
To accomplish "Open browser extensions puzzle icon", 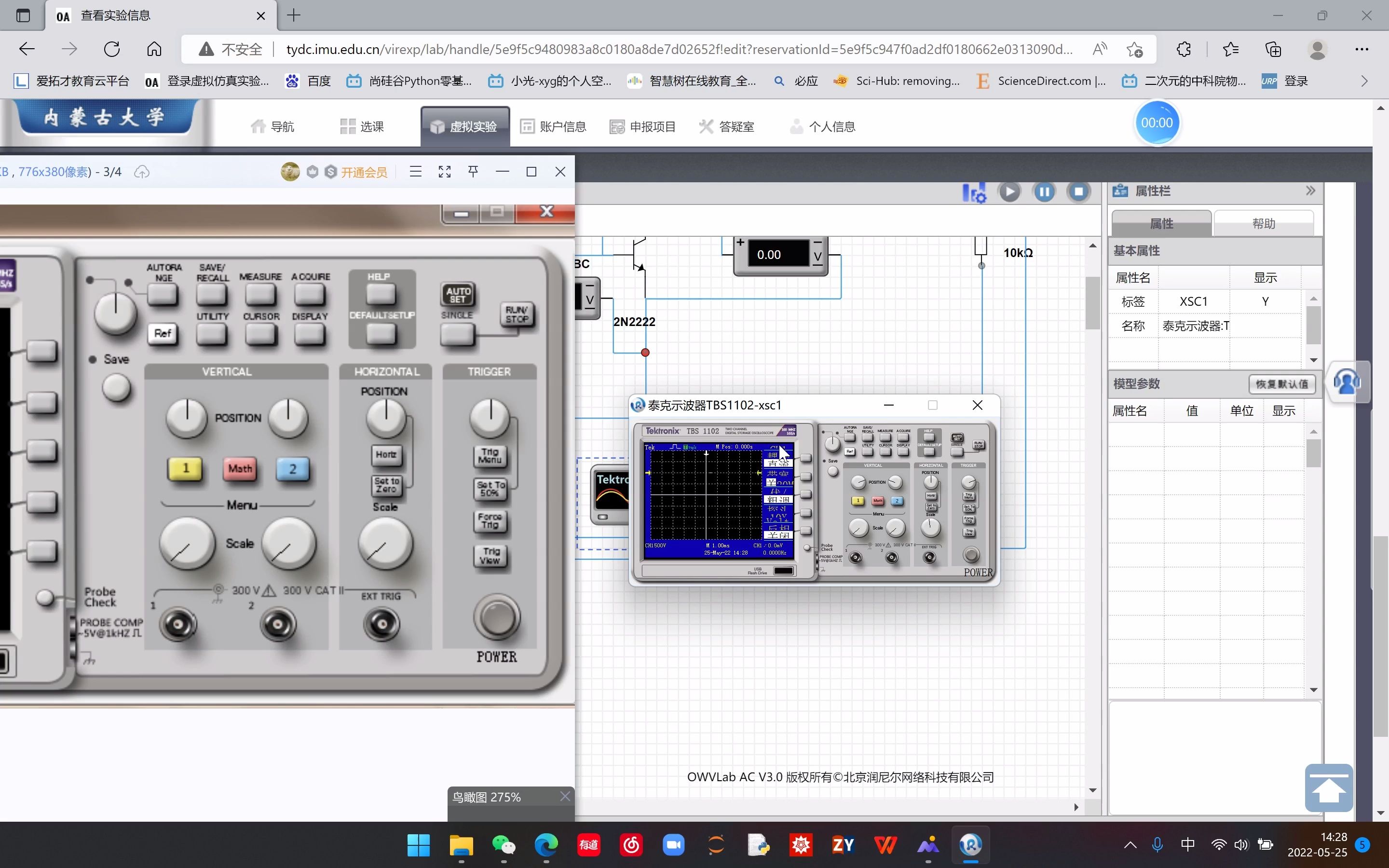I will click(x=1184, y=49).
